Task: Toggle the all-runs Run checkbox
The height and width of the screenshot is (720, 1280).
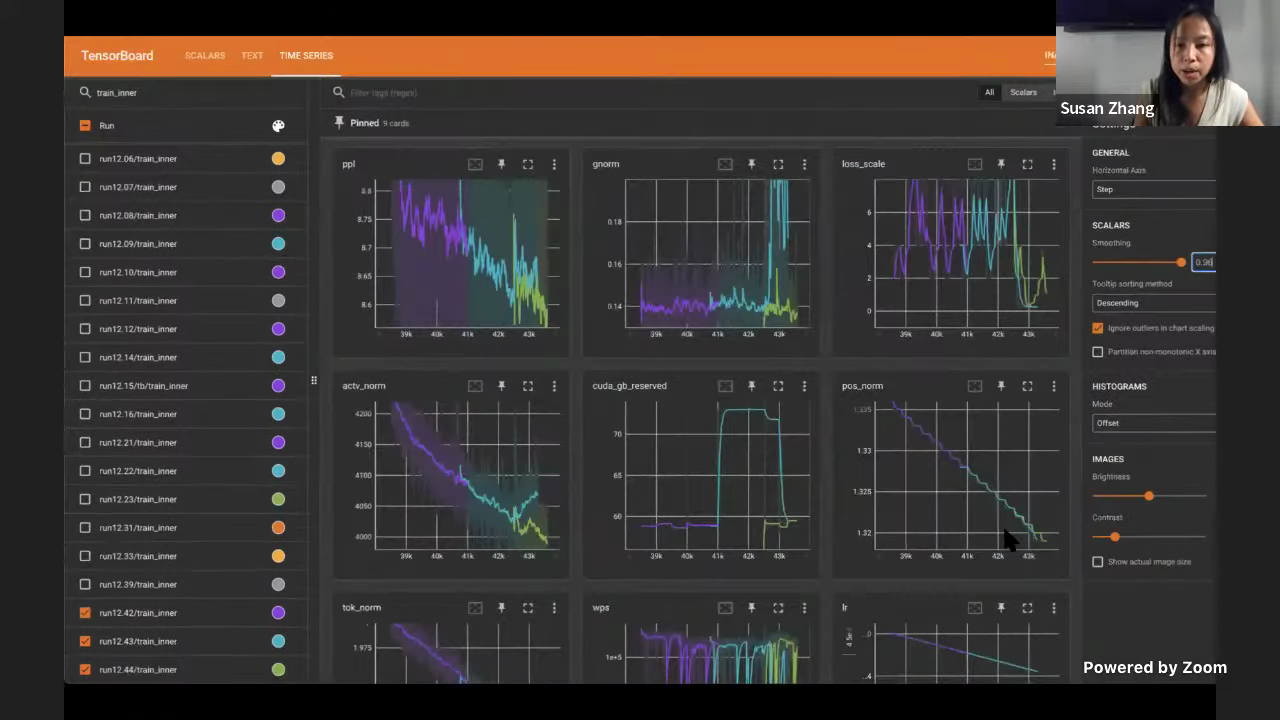Action: 85,126
